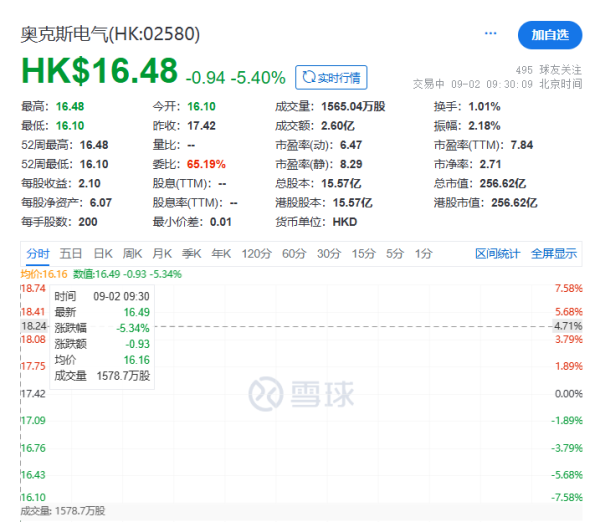Click the 加自选 button
The height and width of the screenshot is (522, 600).
(x=550, y=35)
